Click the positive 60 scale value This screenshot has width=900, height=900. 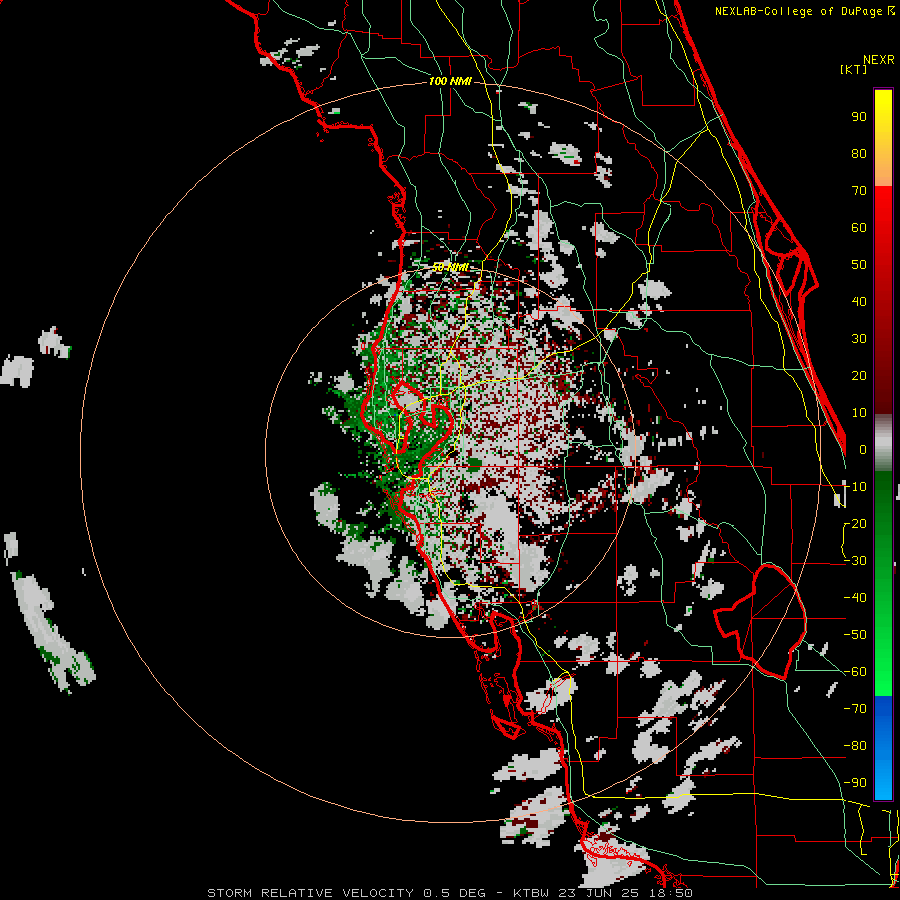click(859, 227)
